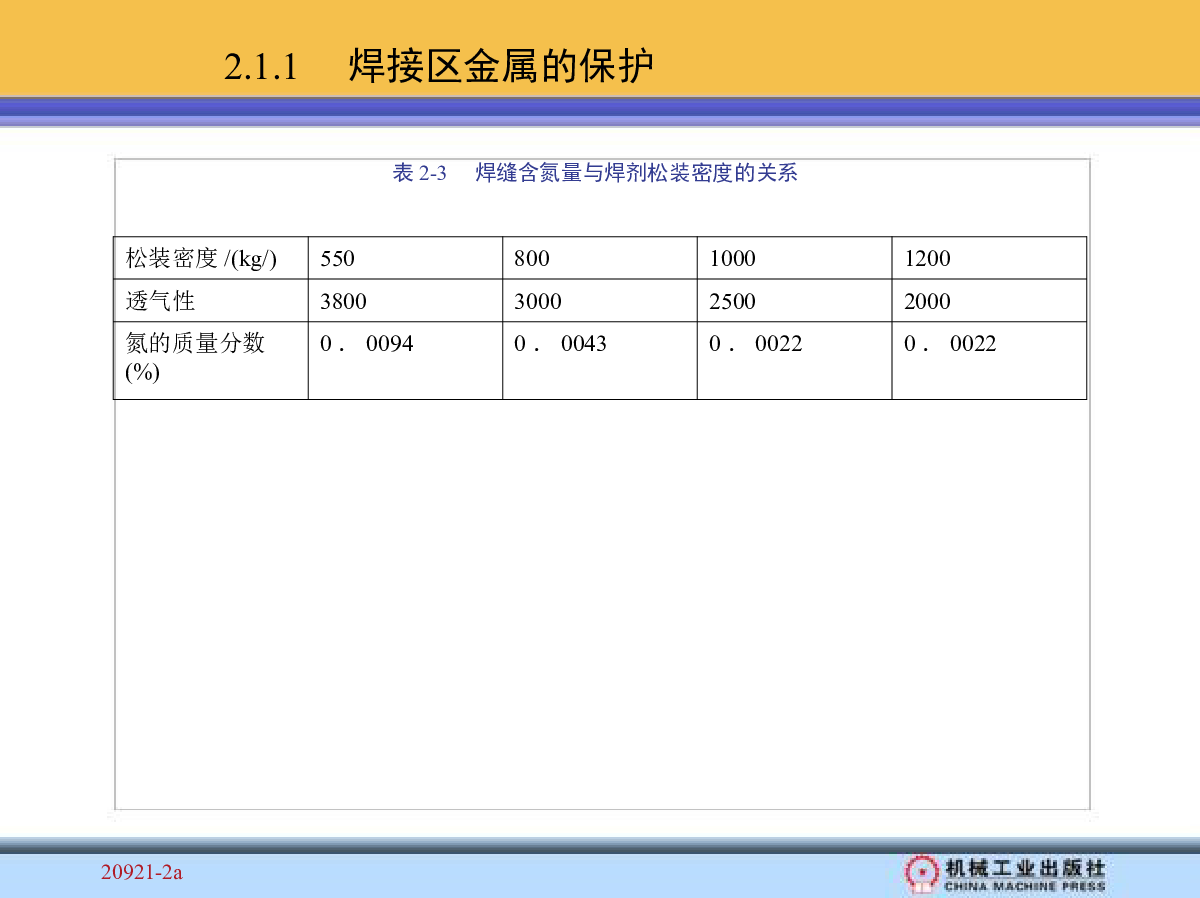Click the density cell containing 800
The image size is (1200, 898).
599,258
